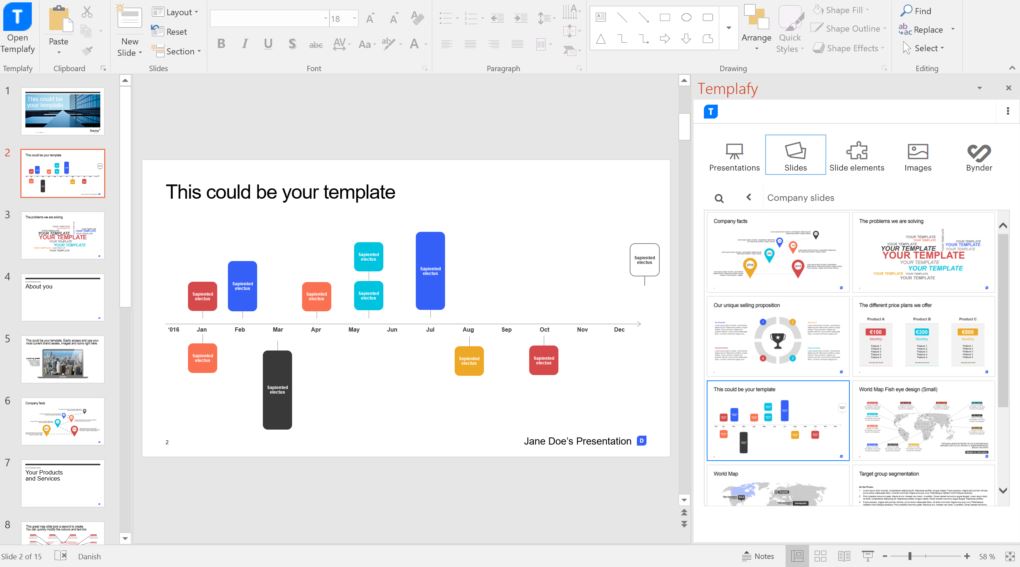Open the Shape Effects dropdown

[x=848, y=48]
